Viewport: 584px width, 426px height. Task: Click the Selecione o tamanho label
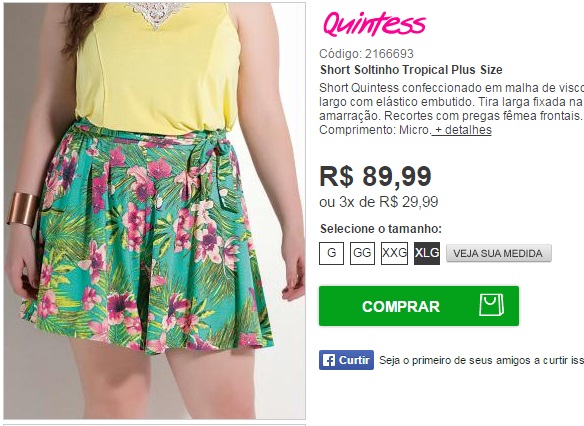click(381, 228)
